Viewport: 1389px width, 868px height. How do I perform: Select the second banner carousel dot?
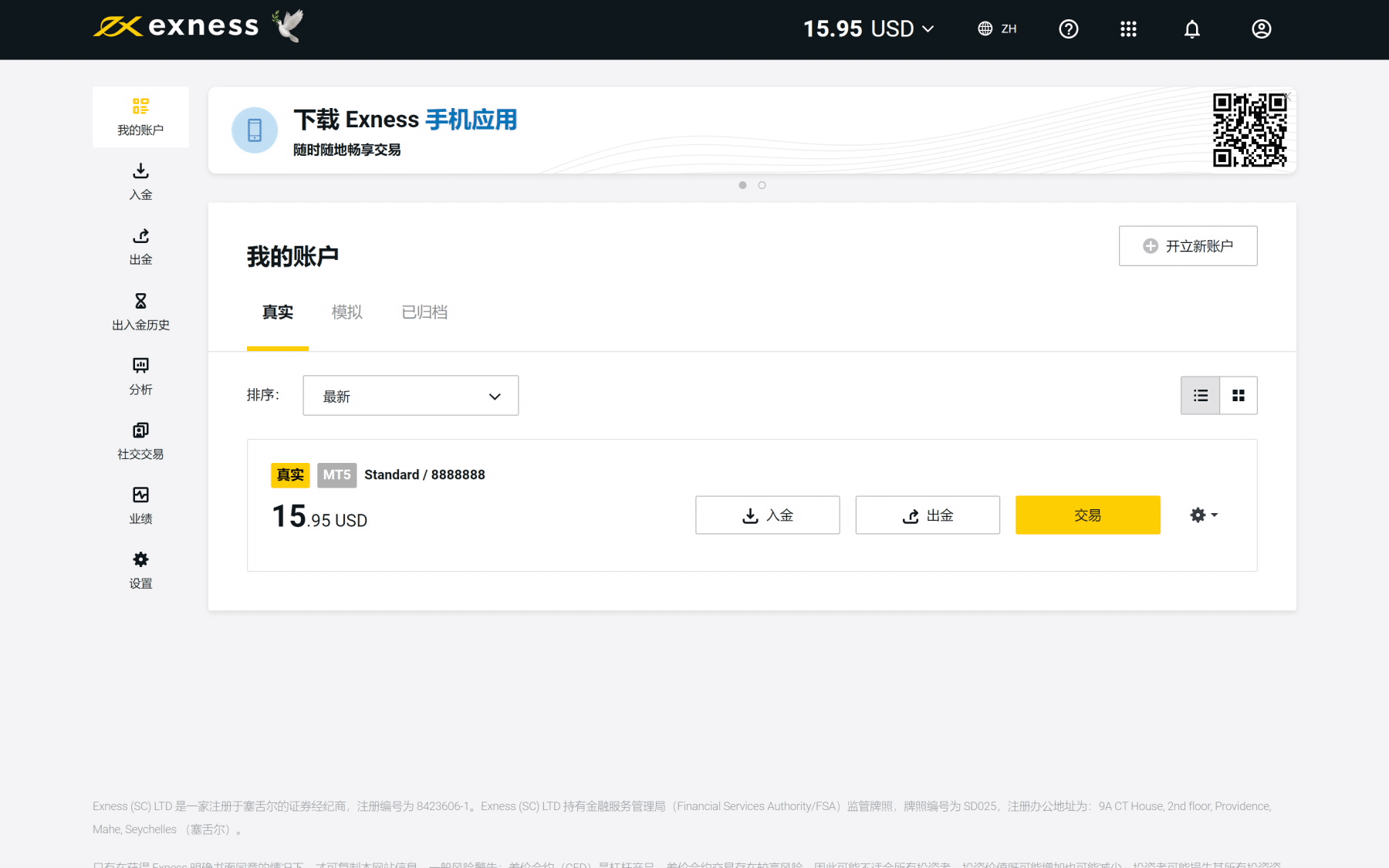click(x=762, y=185)
